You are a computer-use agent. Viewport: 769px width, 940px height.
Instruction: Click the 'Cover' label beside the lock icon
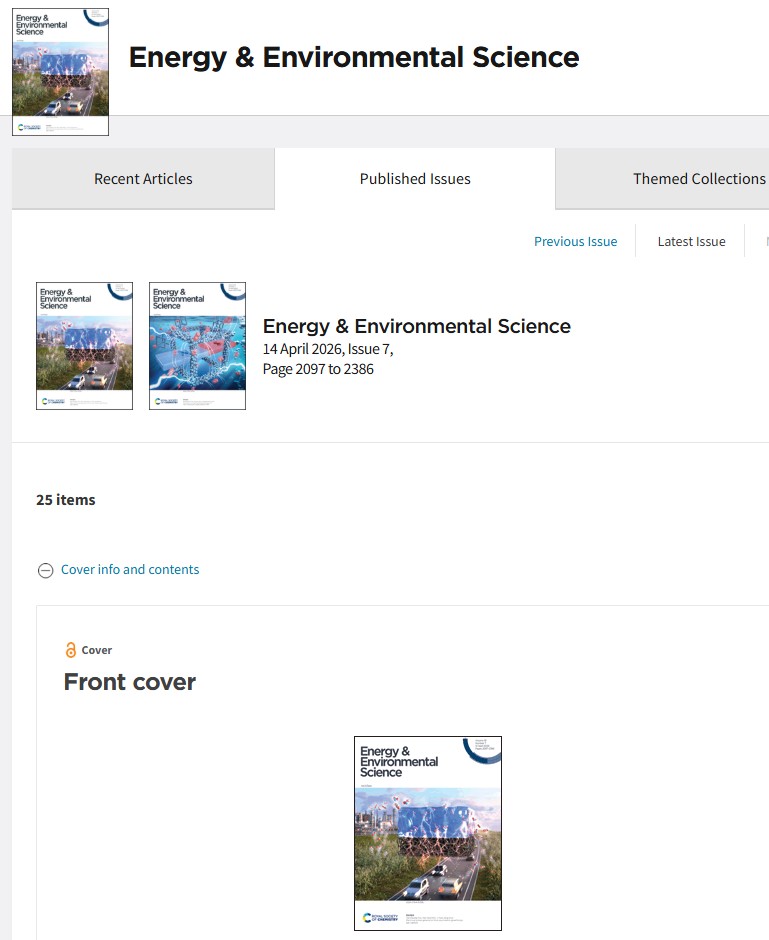(96, 650)
